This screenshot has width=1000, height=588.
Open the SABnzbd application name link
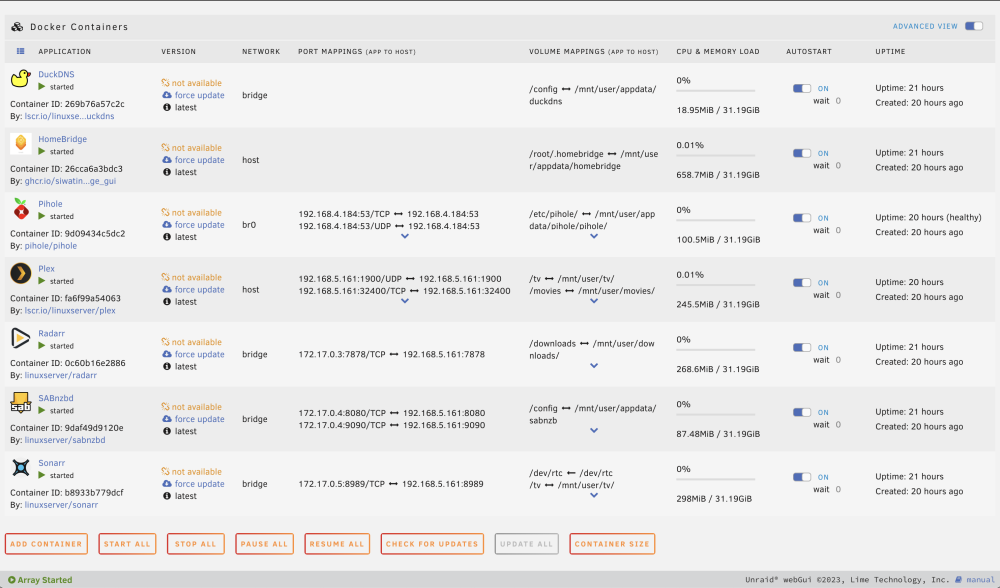click(x=55, y=398)
